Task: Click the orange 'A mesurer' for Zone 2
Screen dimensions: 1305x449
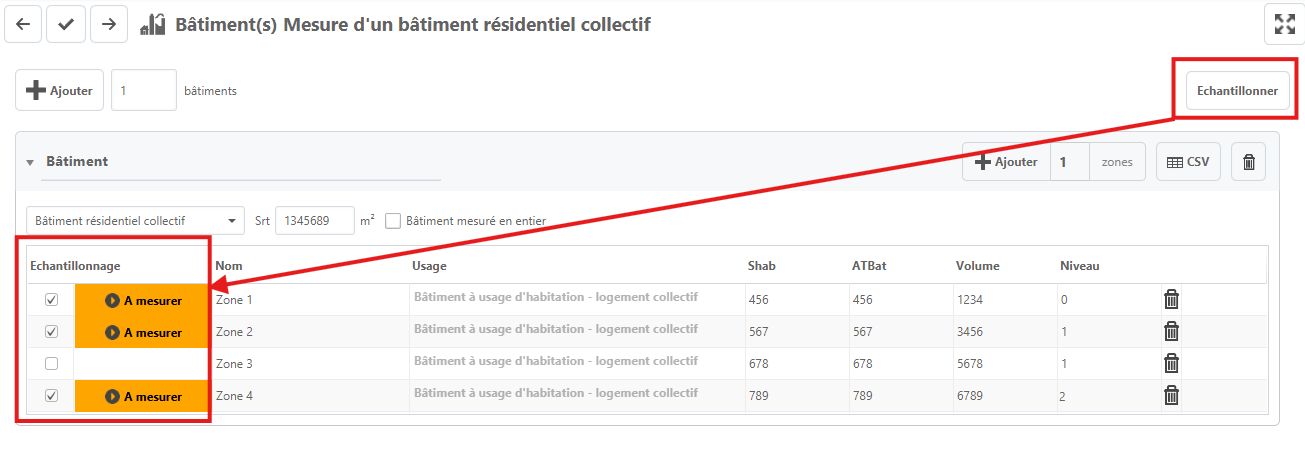Action: [x=142, y=332]
